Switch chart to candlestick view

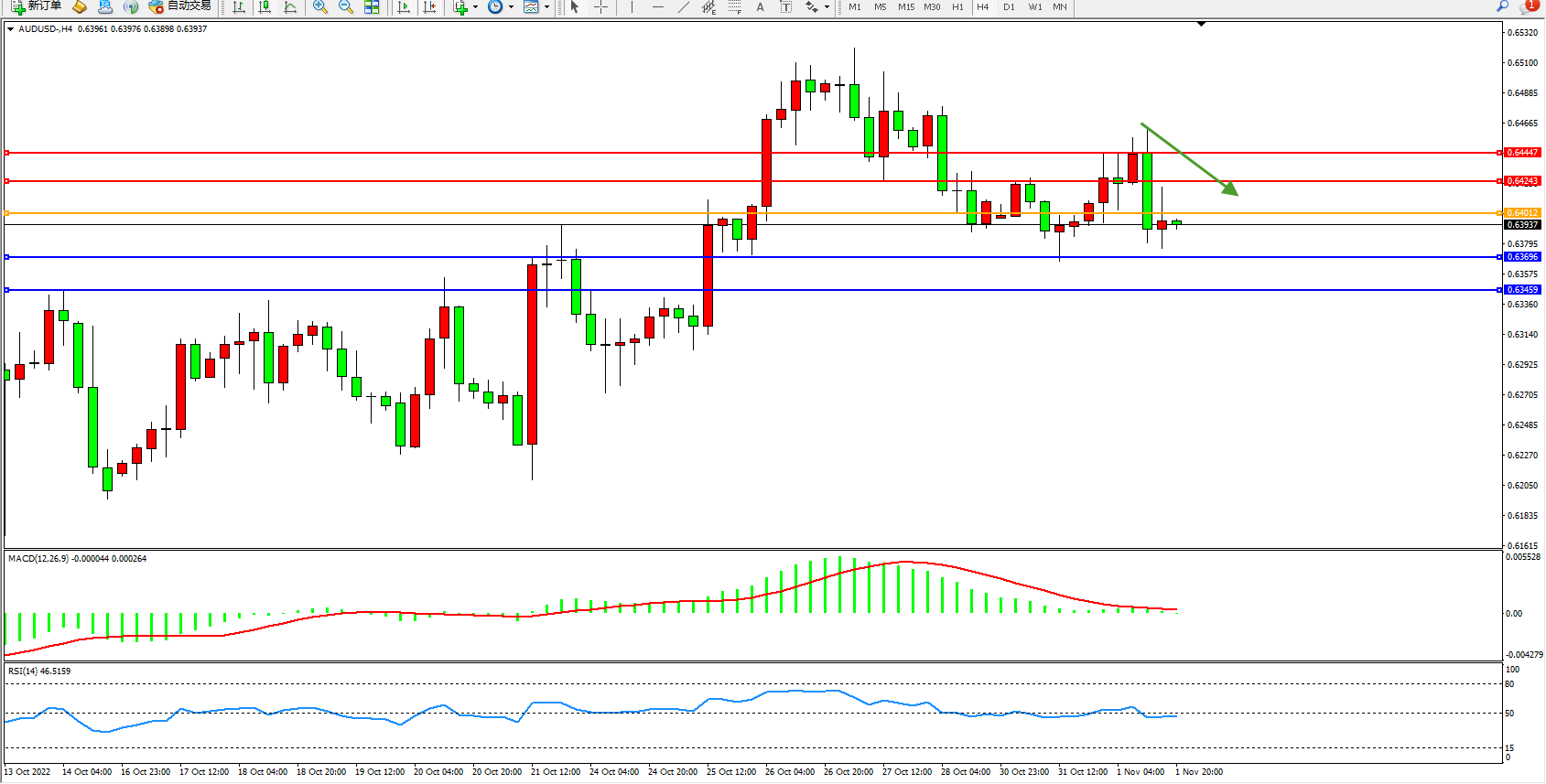point(265,7)
